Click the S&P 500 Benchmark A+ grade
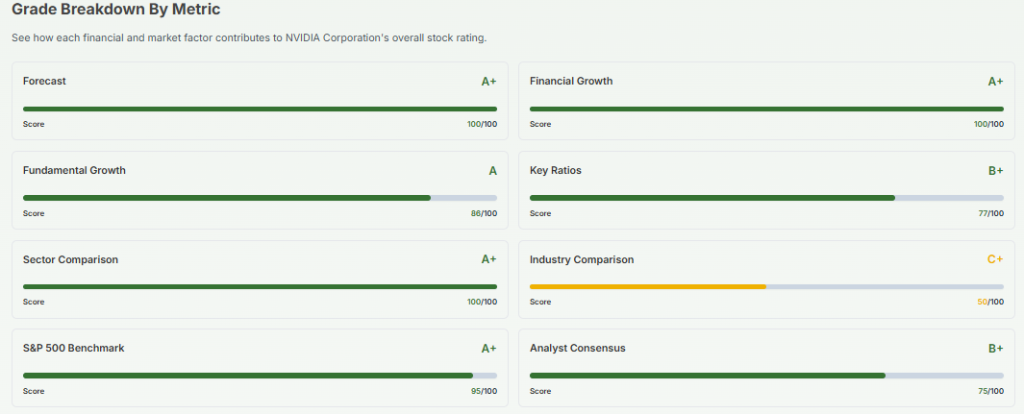The image size is (1024, 414). (489, 349)
